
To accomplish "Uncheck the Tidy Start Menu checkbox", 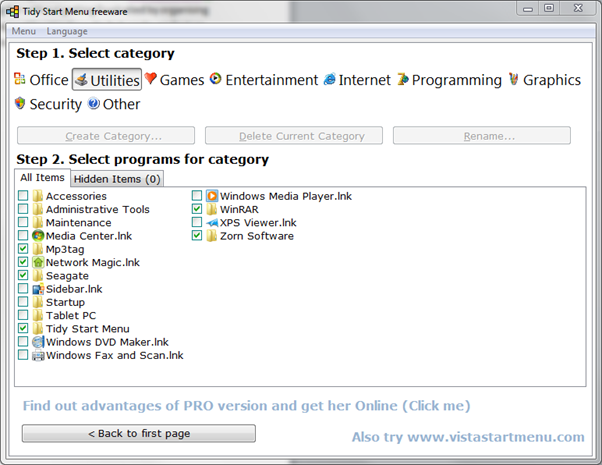I will (x=23, y=328).
